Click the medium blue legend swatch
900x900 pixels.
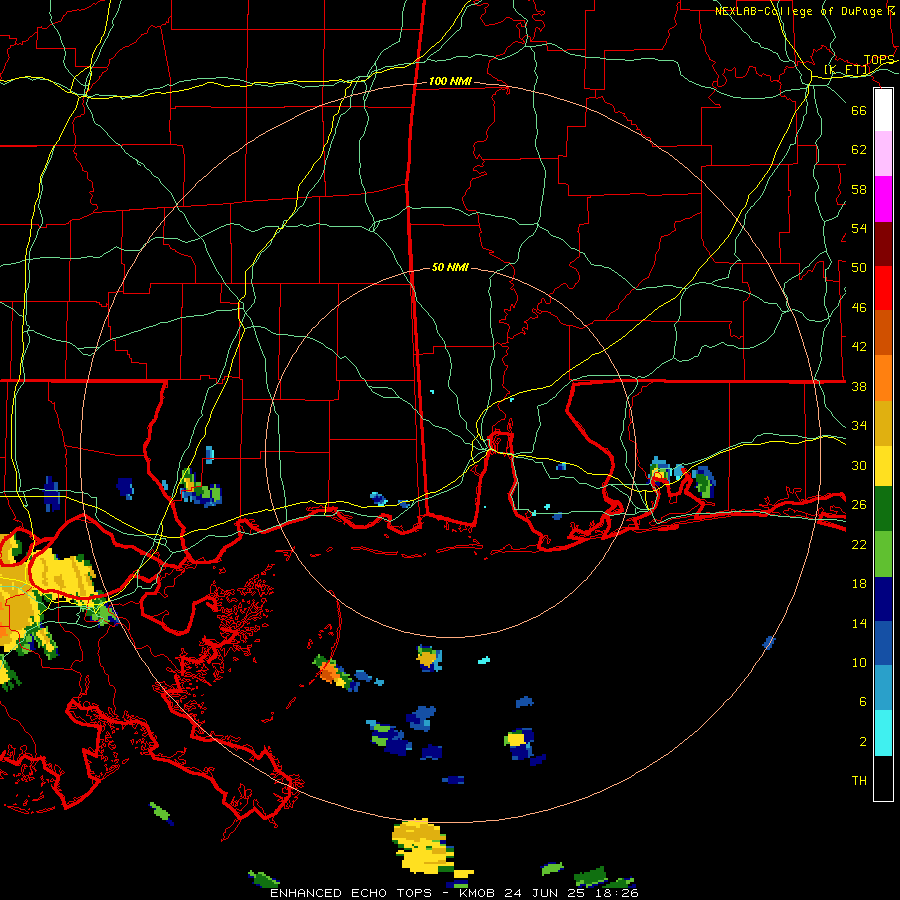(883, 643)
